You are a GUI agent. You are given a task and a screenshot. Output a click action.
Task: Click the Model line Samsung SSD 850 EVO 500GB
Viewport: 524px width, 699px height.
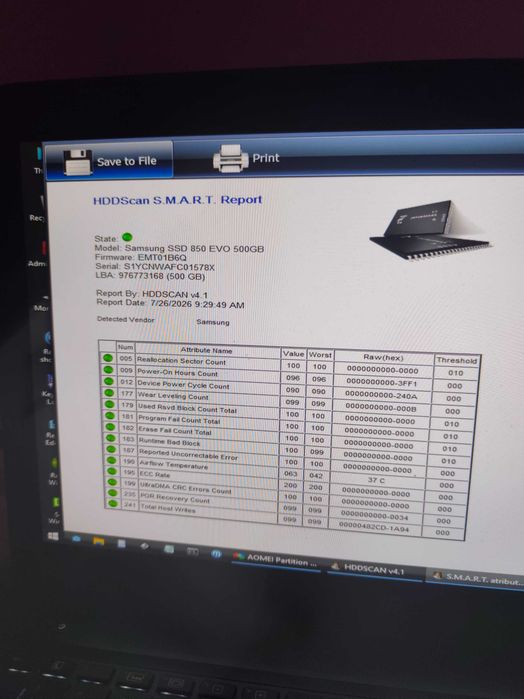click(x=179, y=248)
